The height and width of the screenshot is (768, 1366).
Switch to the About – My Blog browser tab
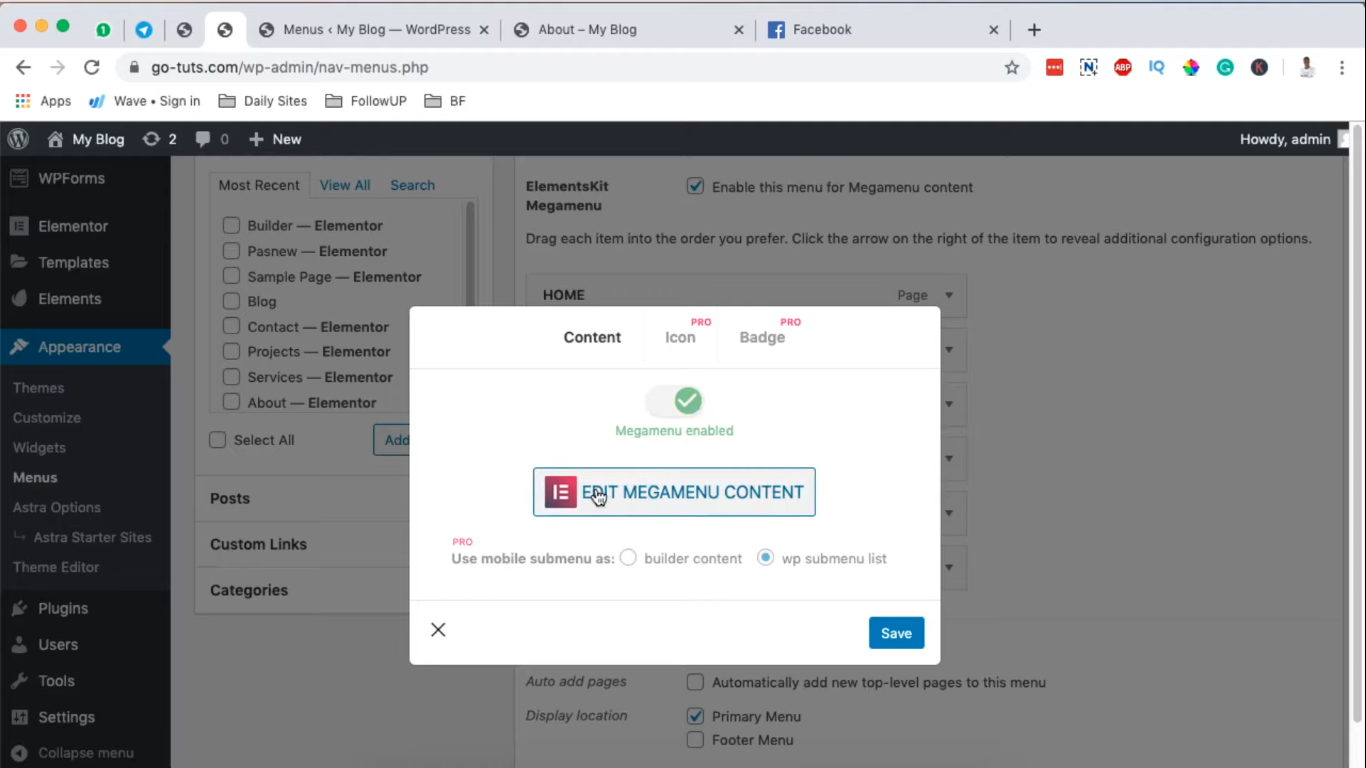628,30
